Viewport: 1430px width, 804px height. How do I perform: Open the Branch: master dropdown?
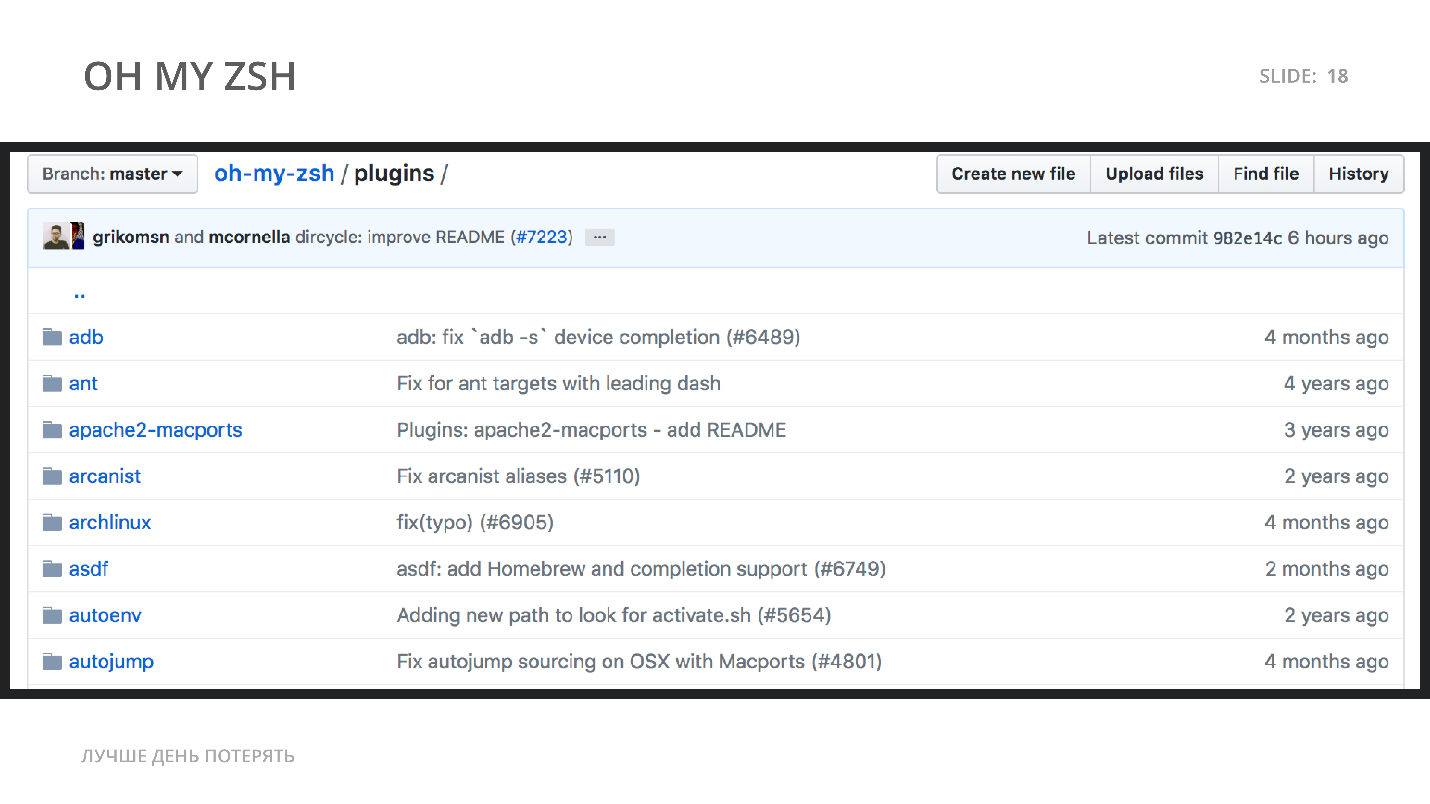(112, 174)
